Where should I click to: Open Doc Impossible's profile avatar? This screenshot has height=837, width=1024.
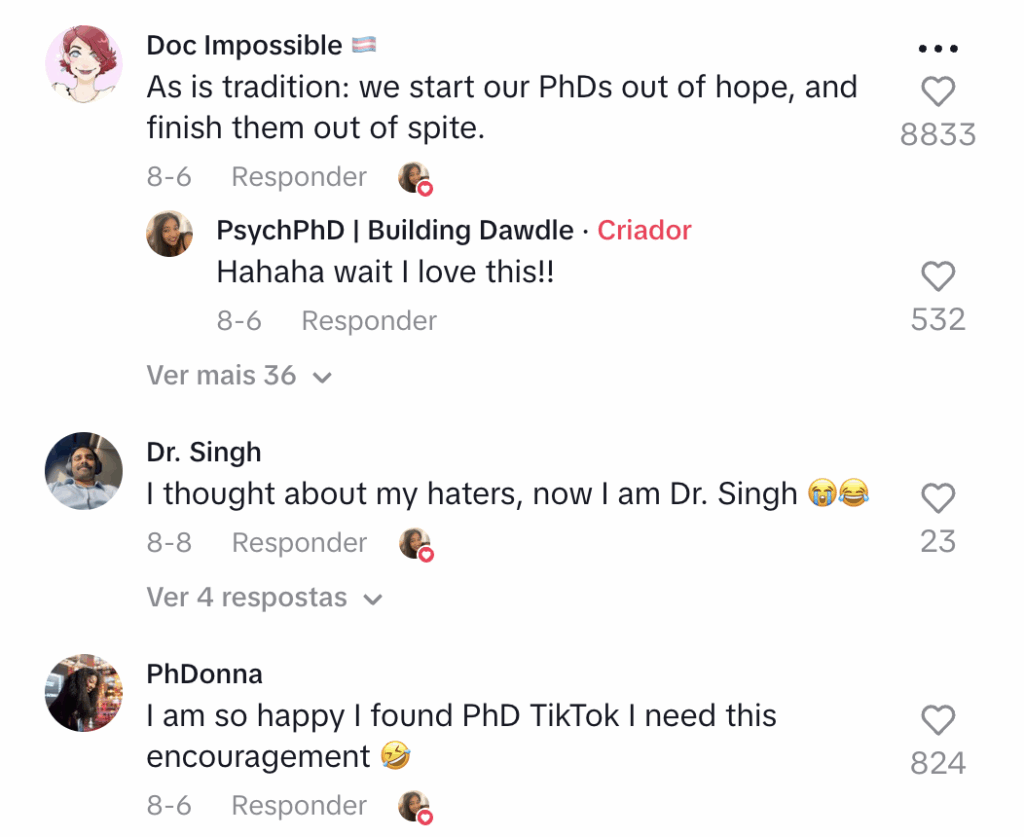tap(84, 64)
